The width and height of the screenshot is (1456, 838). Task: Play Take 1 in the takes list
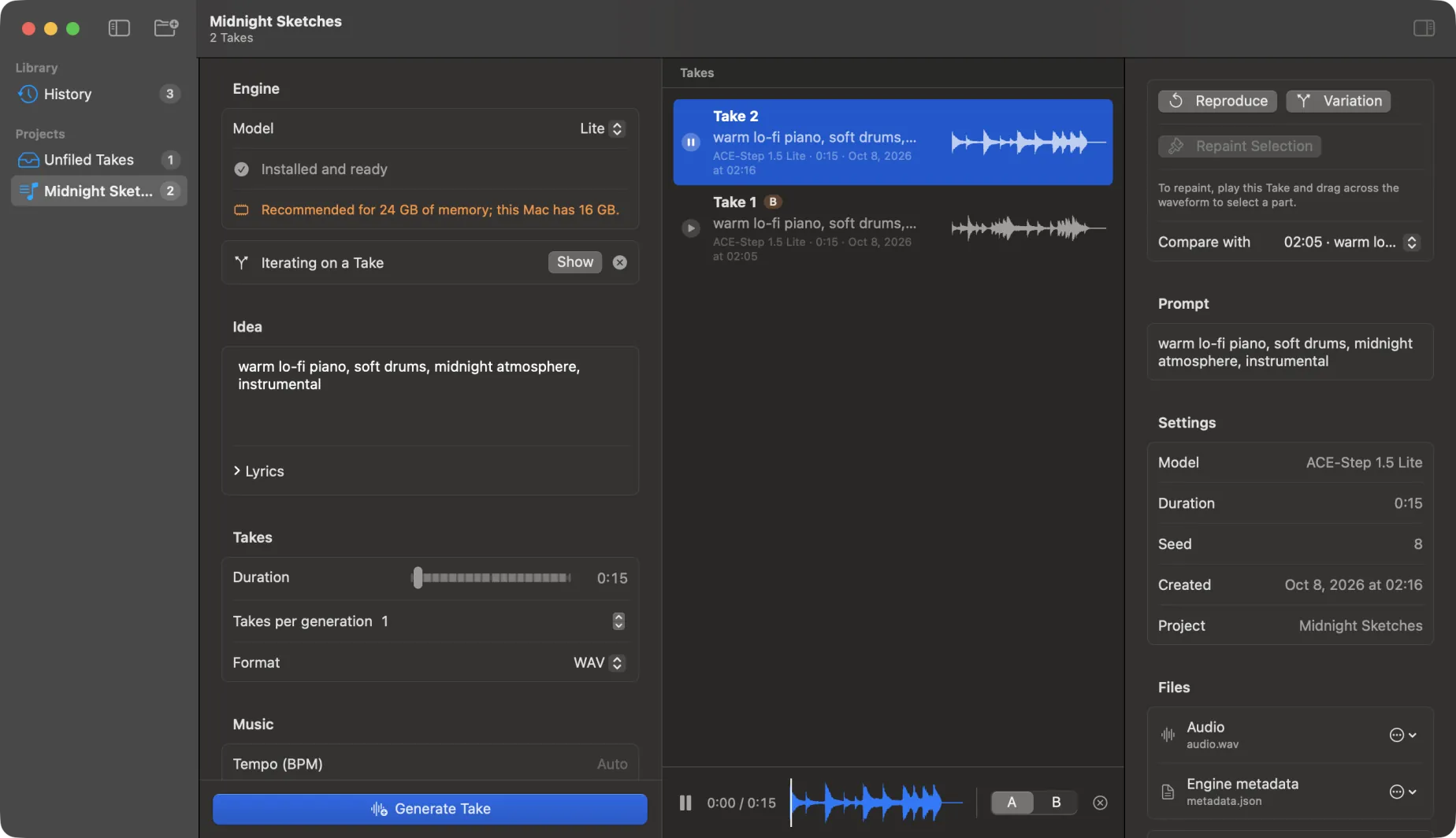pyautogui.click(x=691, y=228)
